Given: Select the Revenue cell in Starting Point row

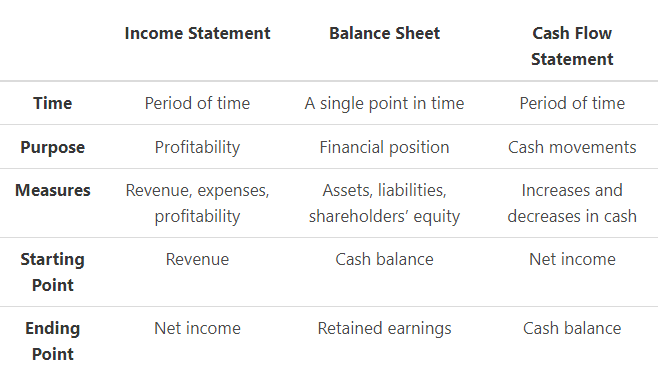Looking at the screenshot, I should coord(197,259).
